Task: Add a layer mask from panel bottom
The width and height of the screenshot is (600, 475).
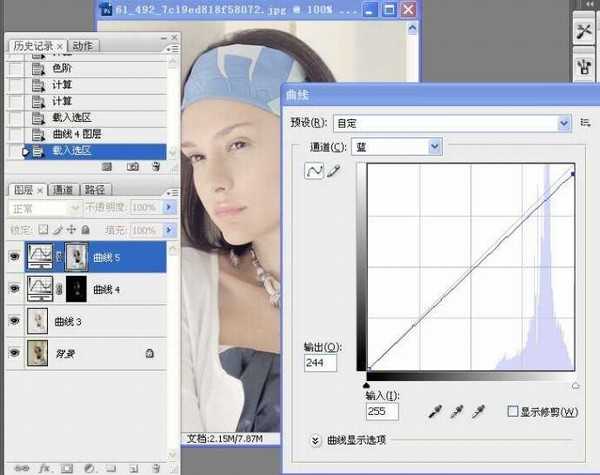Action: pos(66,467)
